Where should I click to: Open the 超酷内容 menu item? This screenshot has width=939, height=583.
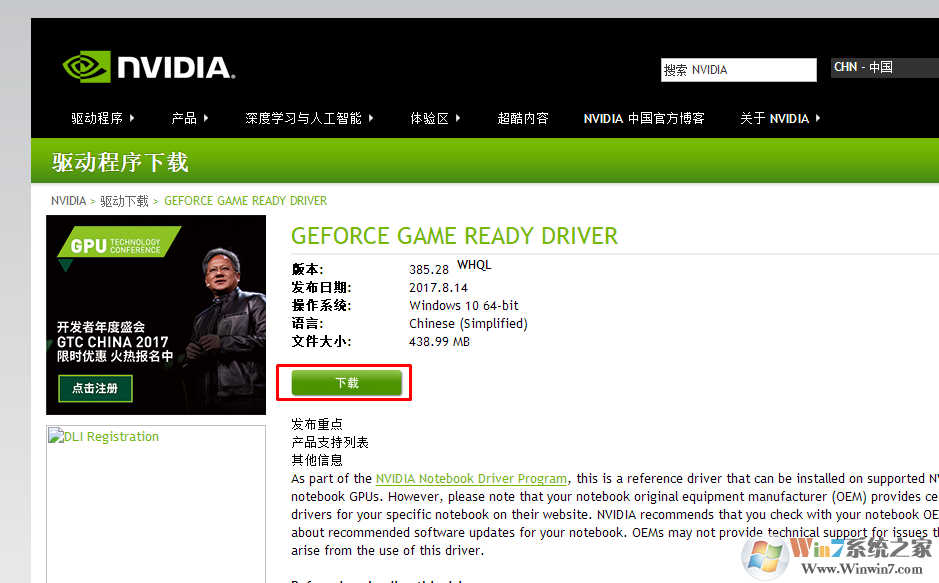click(523, 119)
